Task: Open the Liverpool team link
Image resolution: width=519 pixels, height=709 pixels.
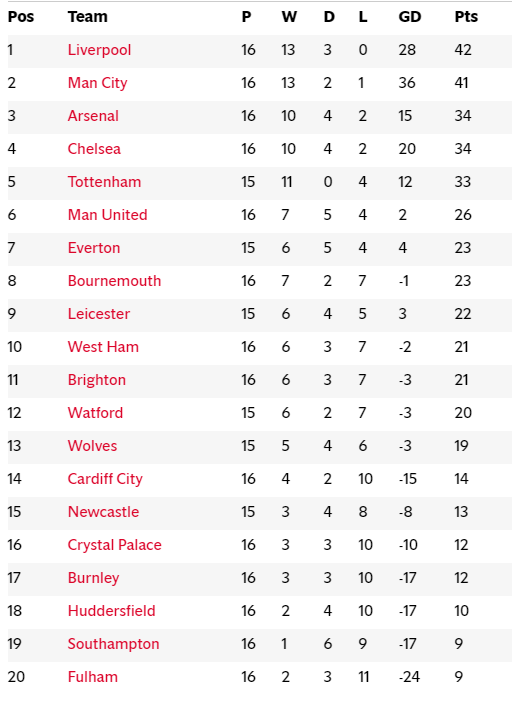Action: pos(99,50)
